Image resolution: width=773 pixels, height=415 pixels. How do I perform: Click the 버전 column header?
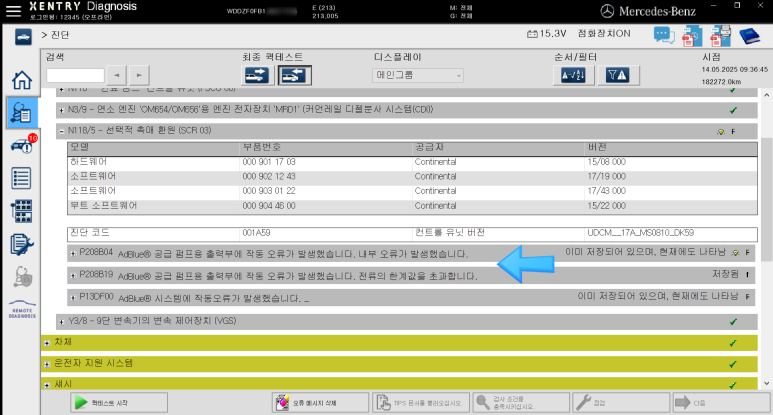tap(597, 147)
